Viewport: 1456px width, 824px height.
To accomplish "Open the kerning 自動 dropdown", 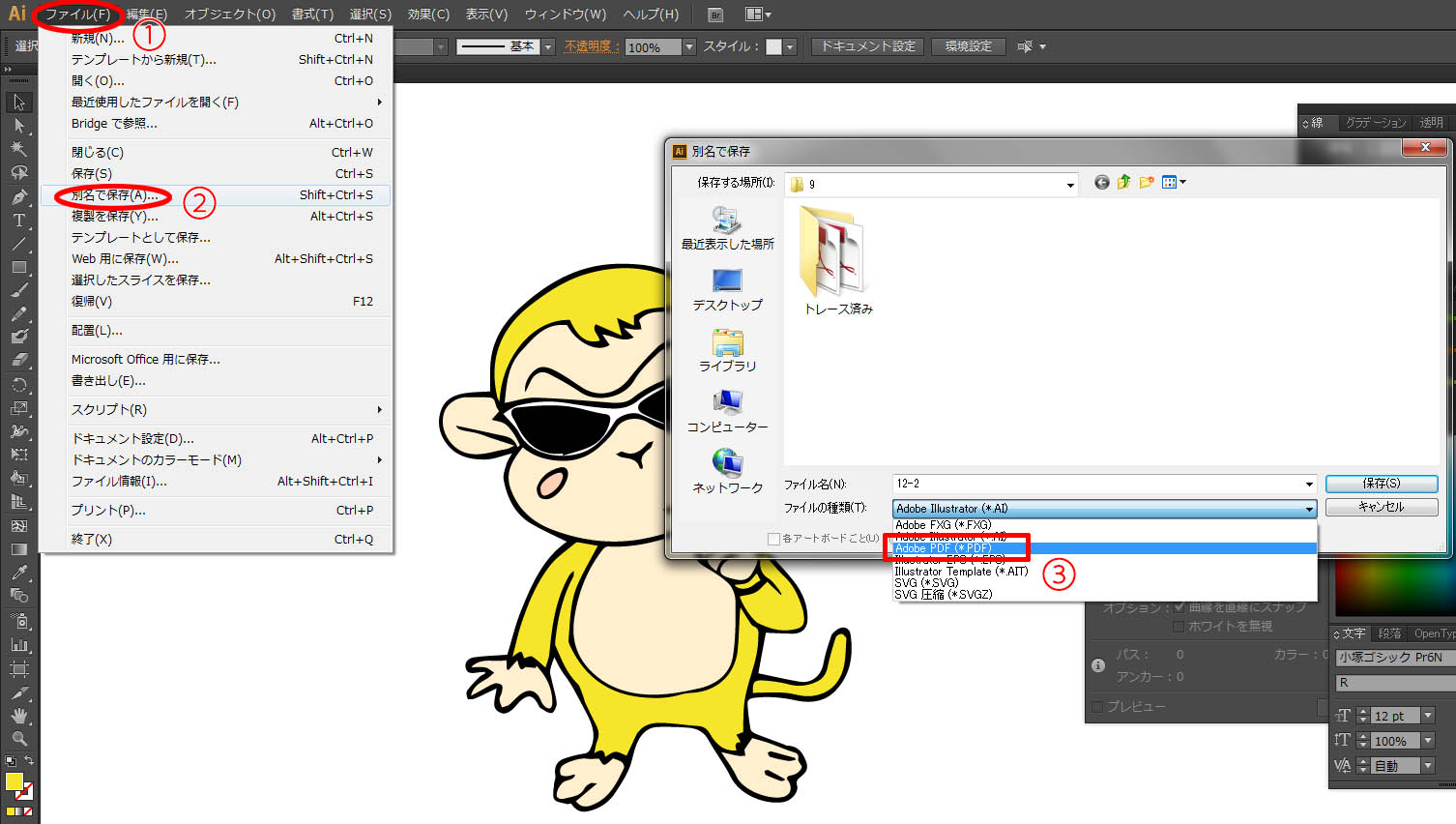I will (1428, 766).
